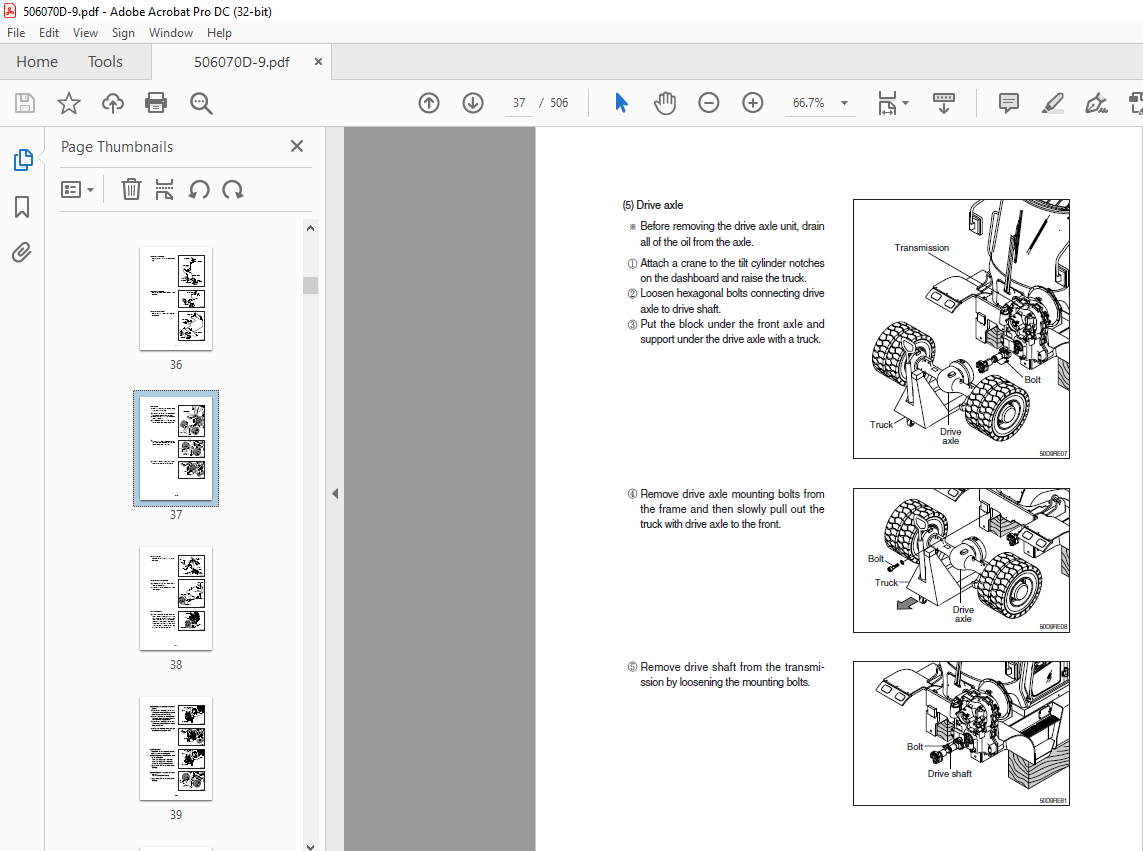
Task: Add bookmark with the star icon
Action: pos(68,103)
